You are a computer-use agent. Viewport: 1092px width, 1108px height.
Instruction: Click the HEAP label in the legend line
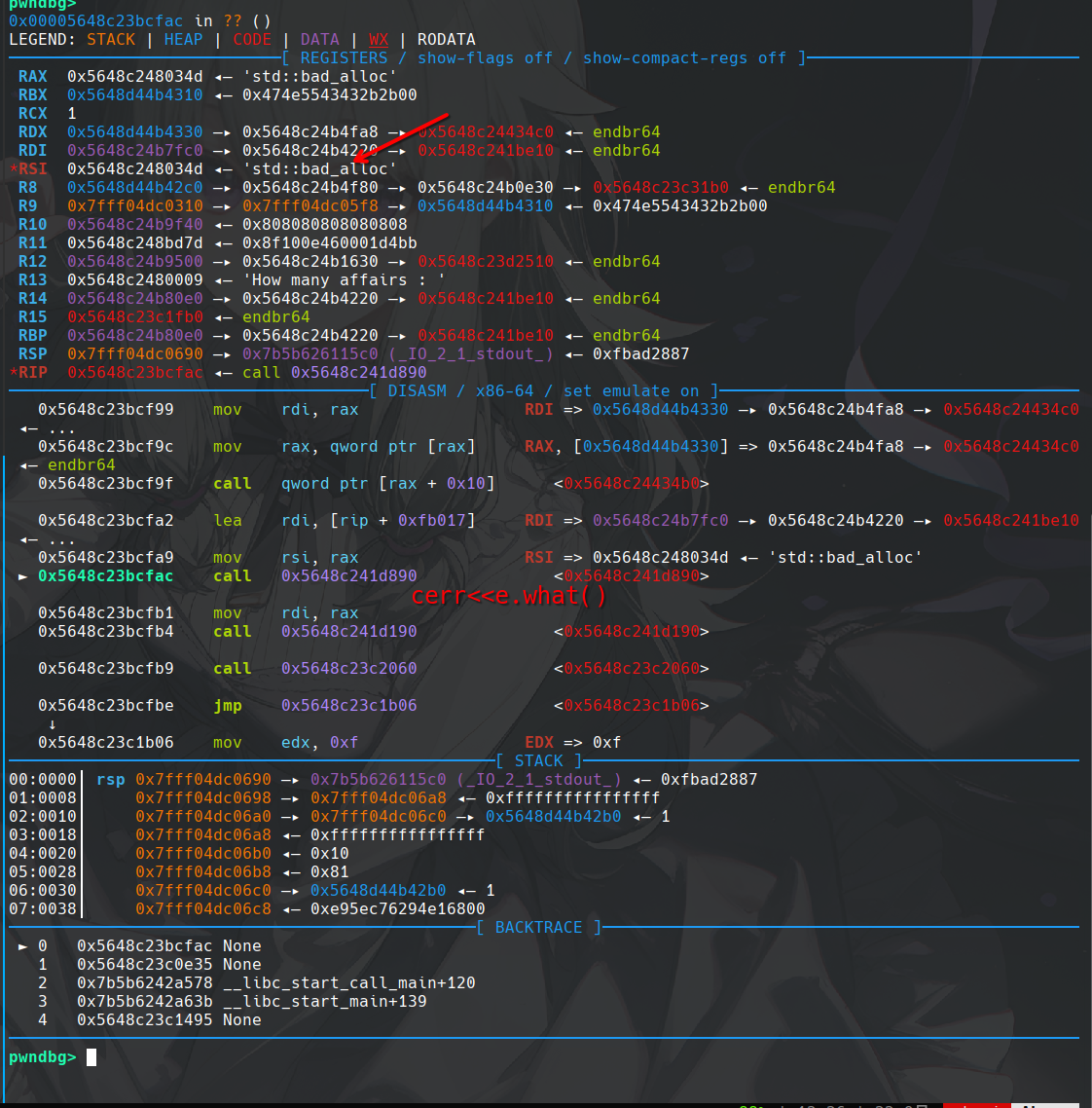(x=183, y=40)
